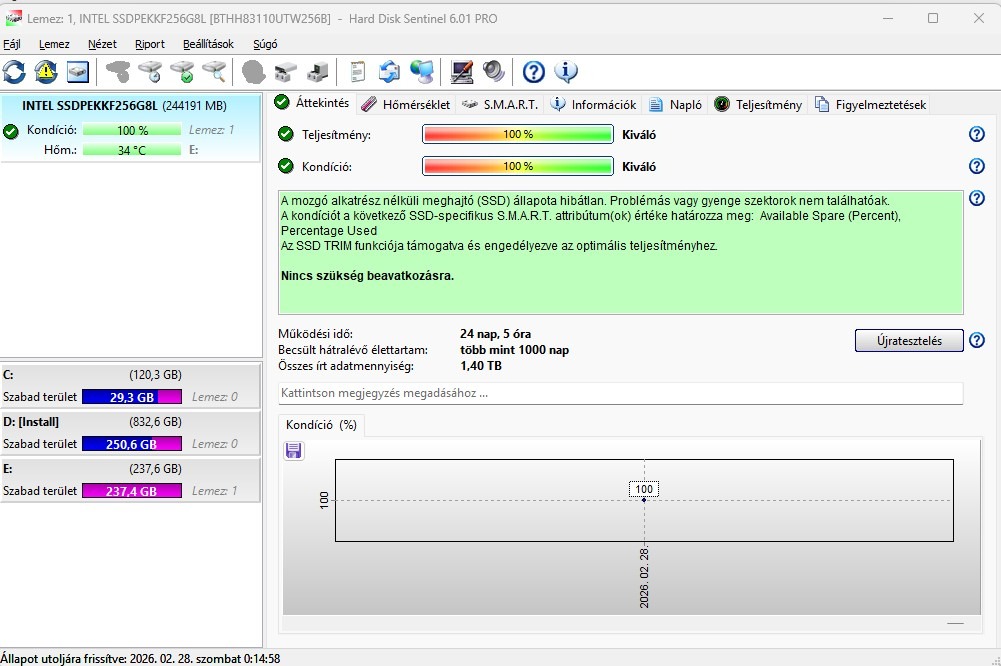Click the 1,40 TB written data value
1001x666 pixels.
click(x=481, y=366)
